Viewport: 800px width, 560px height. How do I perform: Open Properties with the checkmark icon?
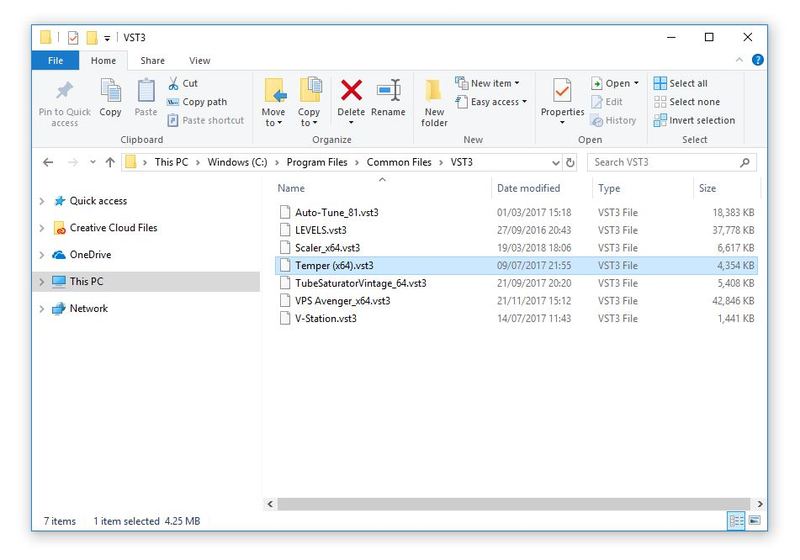pyautogui.click(x=562, y=93)
